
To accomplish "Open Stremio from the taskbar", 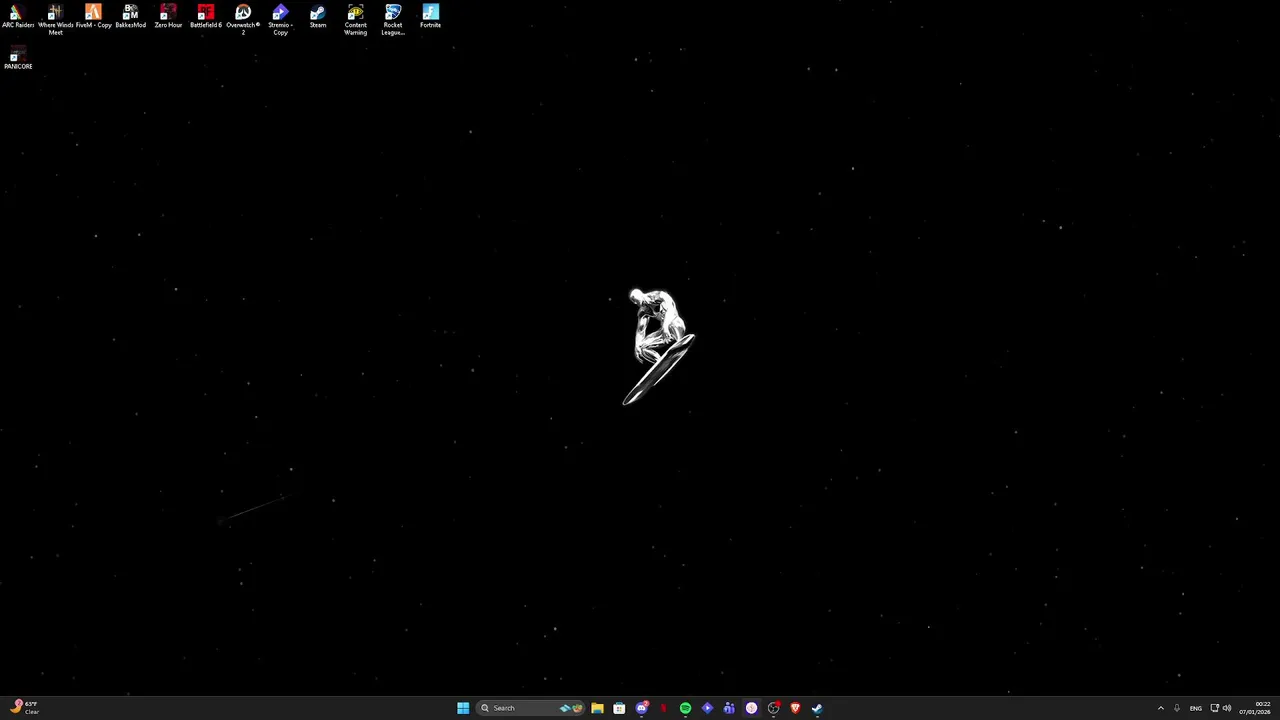I will click(707, 708).
